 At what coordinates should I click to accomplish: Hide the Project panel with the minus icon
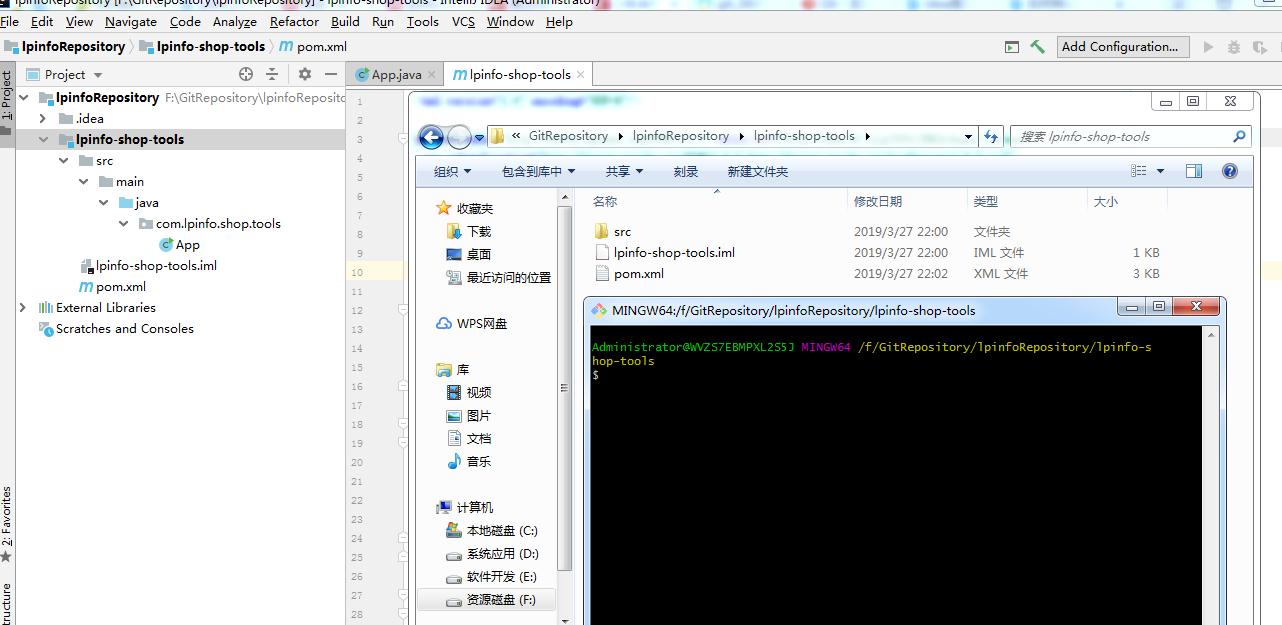[x=331, y=74]
